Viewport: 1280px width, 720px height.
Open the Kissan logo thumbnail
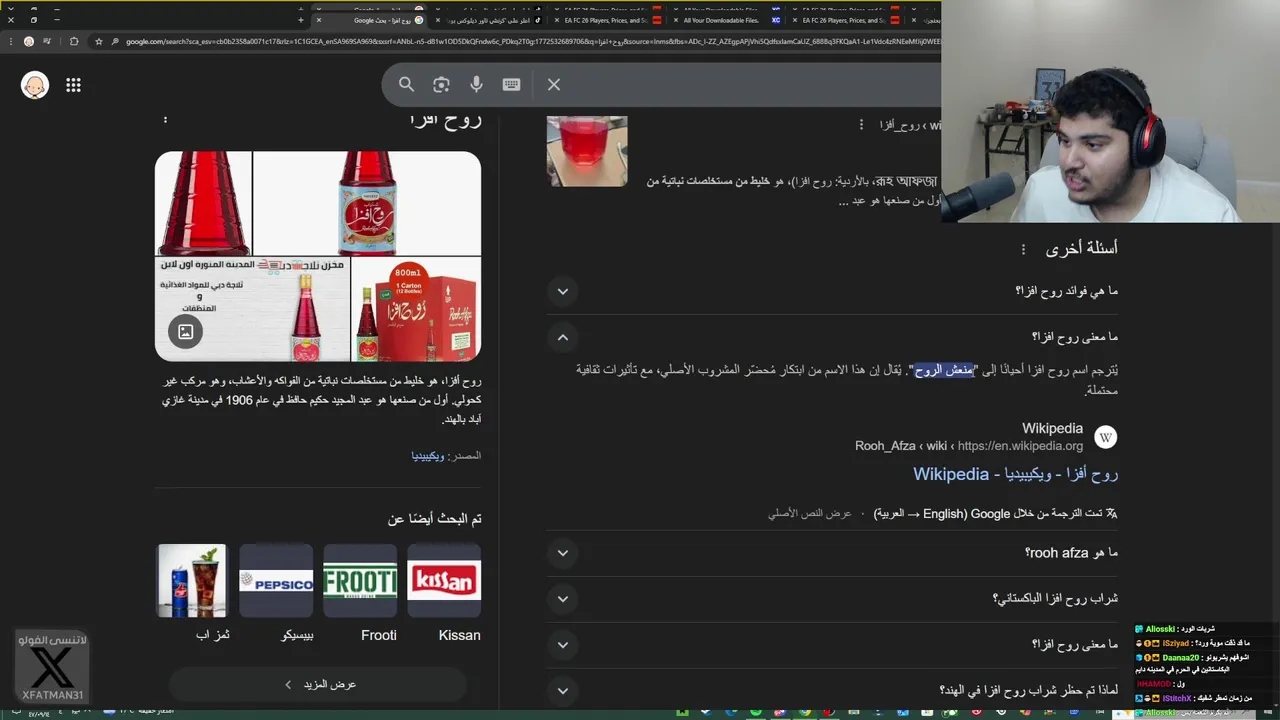tap(444, 580)
